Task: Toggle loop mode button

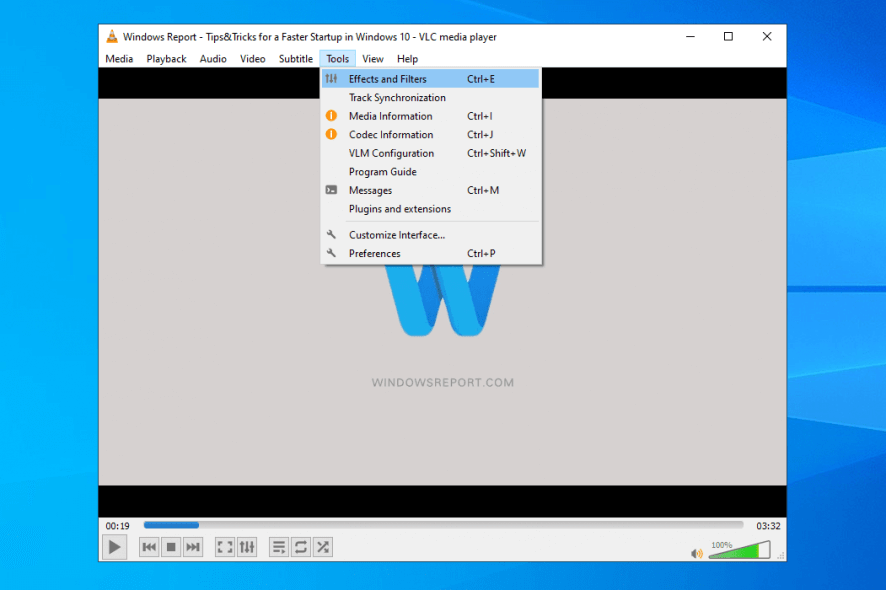Action: [x=301, y=547]
